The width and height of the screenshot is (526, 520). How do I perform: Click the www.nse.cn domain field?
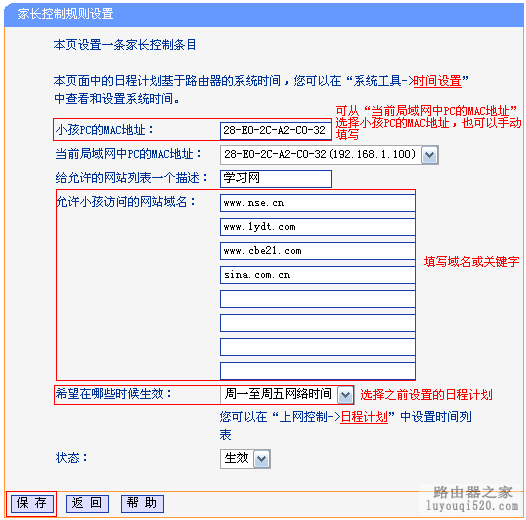[317, 203]
